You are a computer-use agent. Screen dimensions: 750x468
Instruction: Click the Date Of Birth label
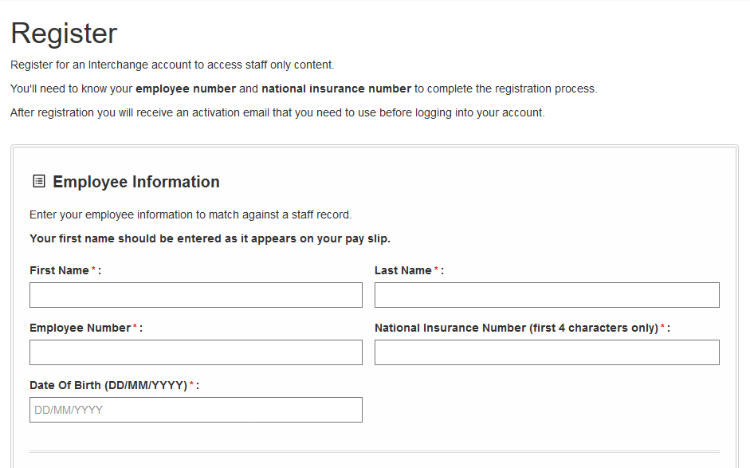tap(108, 385)
